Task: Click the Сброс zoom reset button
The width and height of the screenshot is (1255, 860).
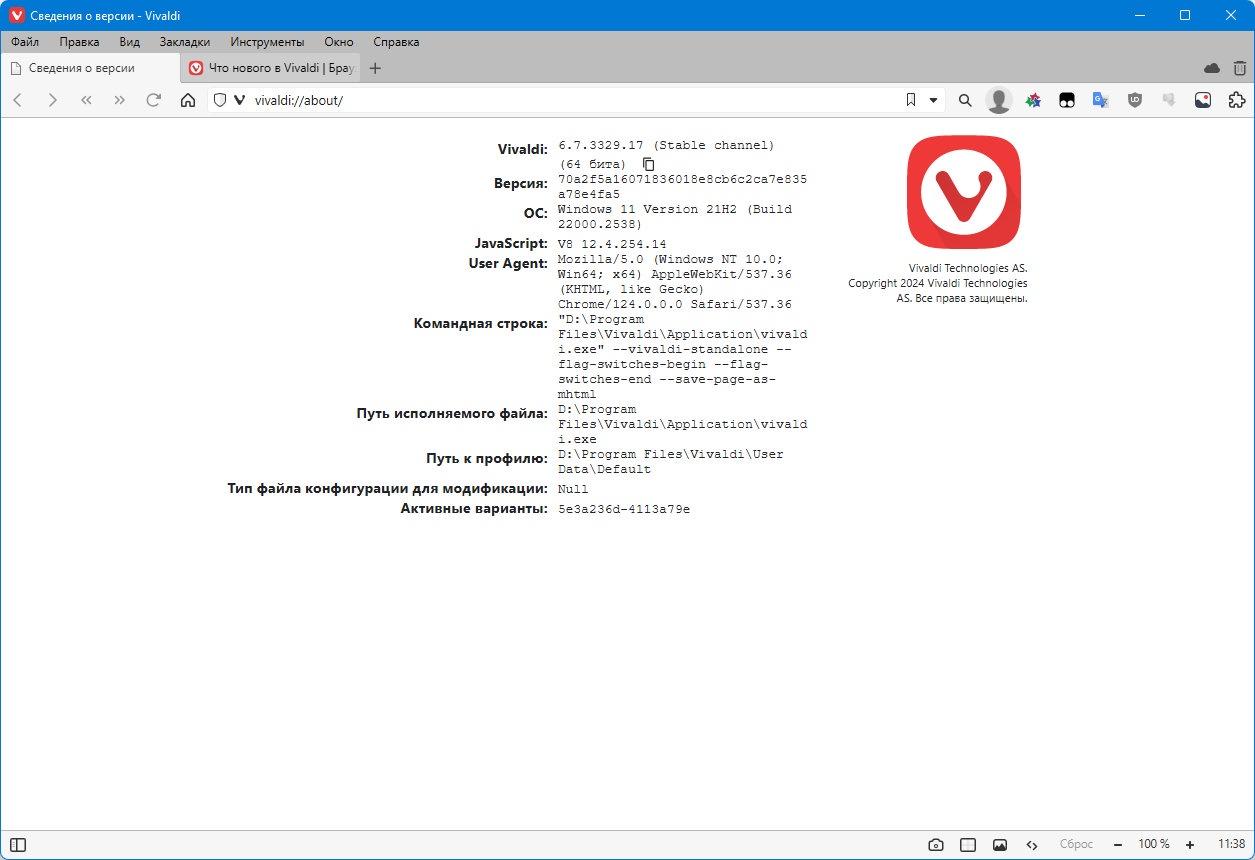Action: (1076, 845)
